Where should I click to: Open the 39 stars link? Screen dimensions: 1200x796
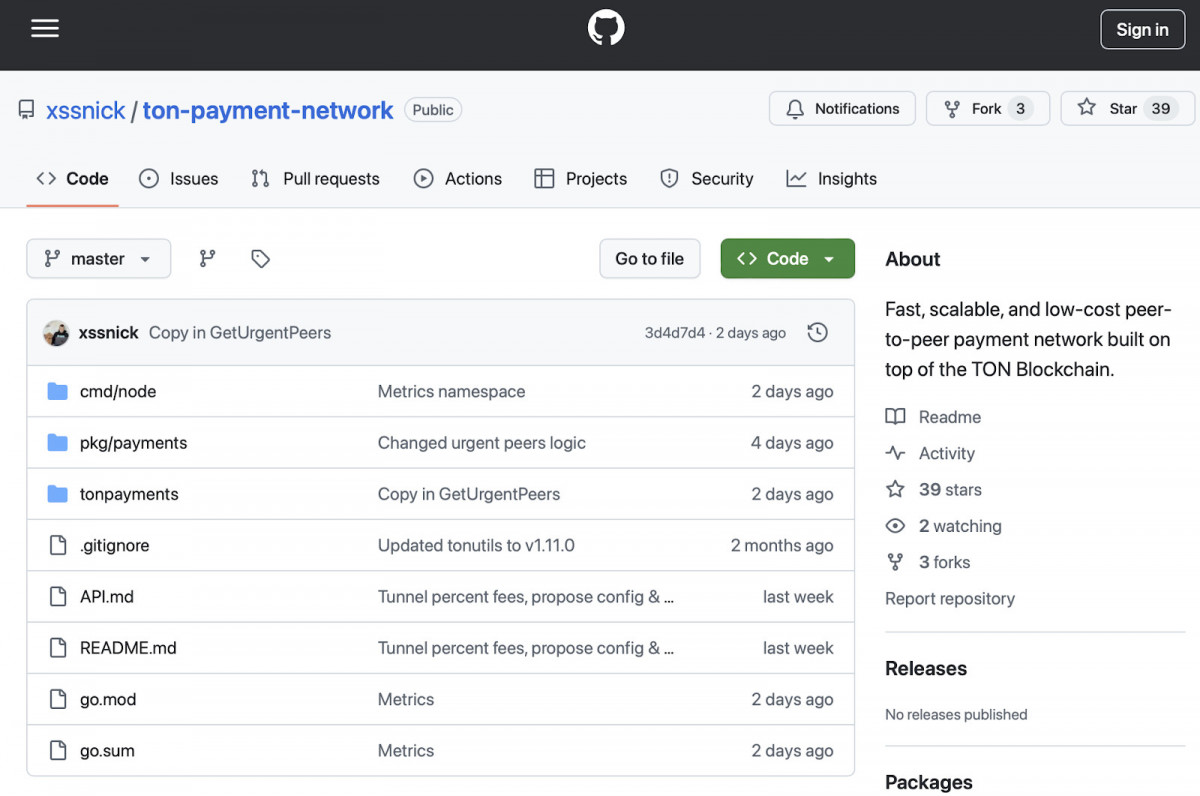point(950,490)
